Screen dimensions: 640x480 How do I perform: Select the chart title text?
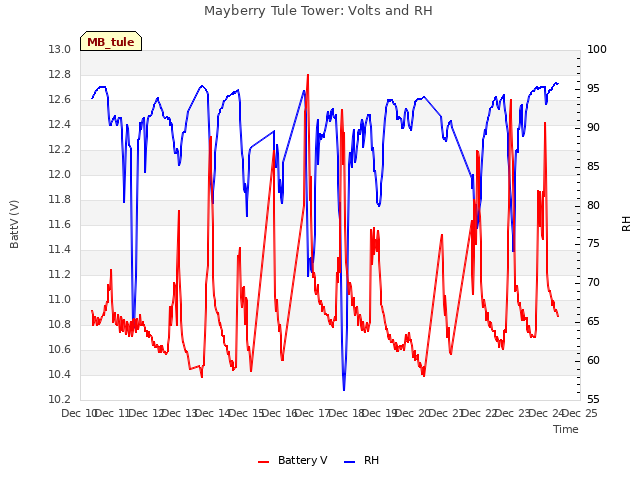pos(318,11)
